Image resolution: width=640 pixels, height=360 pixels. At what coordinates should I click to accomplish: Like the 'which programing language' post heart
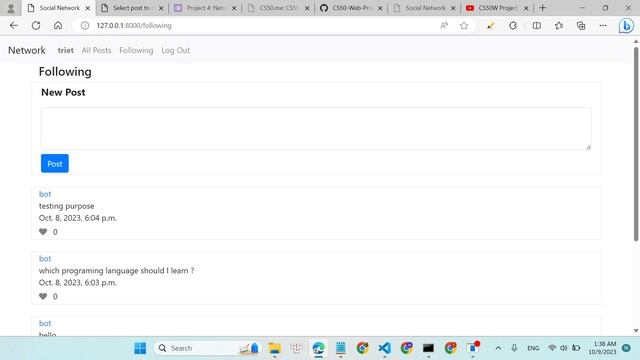43,296
